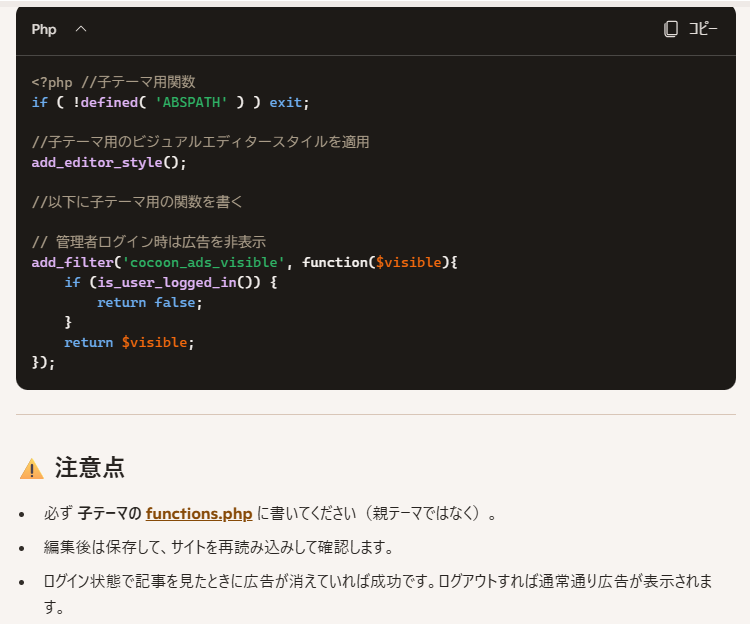Click the bullet starting with ログイン状態で
750x624 pixels.
370,581
